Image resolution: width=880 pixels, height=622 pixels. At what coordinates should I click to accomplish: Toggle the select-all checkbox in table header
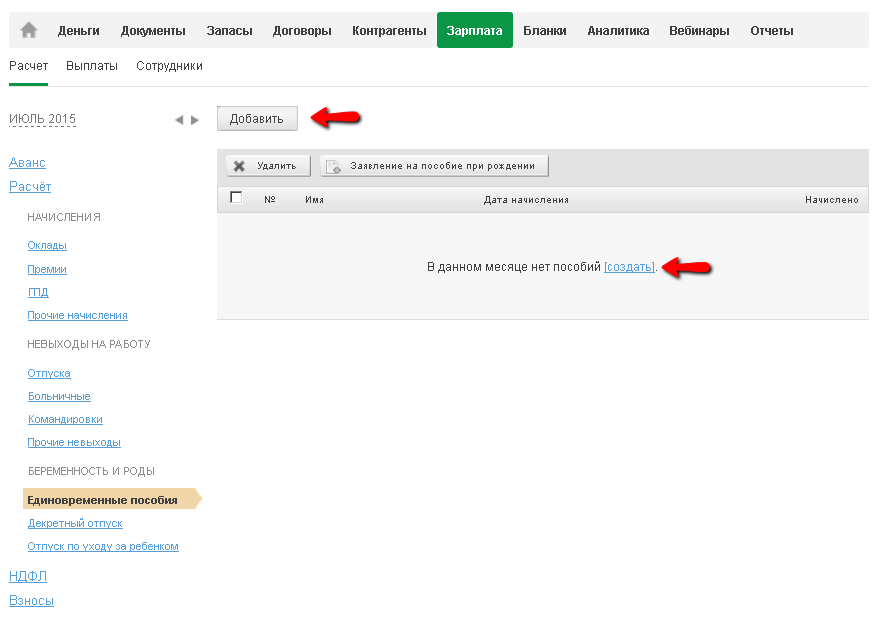pyautogui.click(x=236, y=198)
